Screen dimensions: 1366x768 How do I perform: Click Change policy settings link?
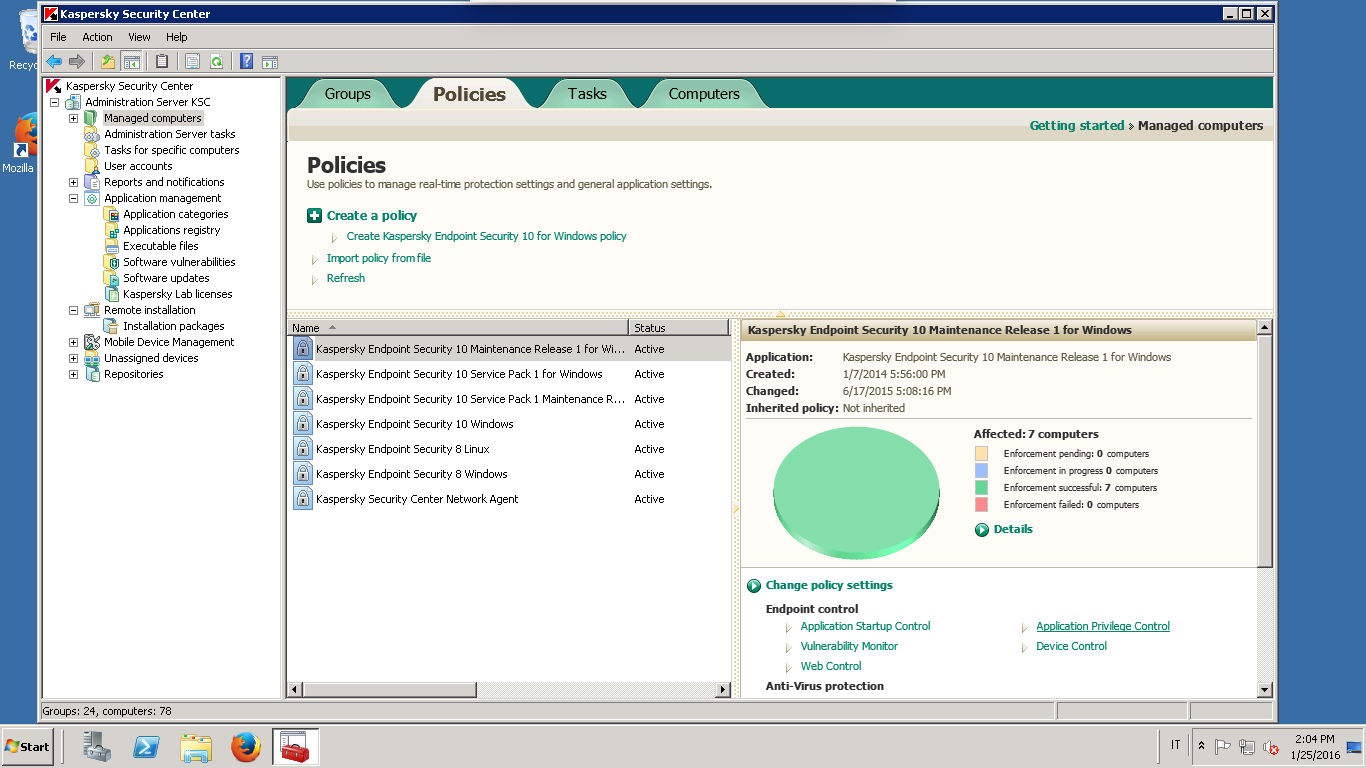[x=829, y=585]
